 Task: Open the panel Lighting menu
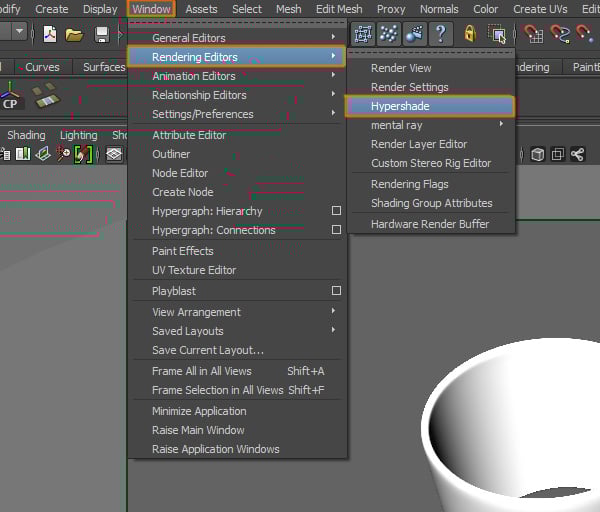(x=78, y=135)
